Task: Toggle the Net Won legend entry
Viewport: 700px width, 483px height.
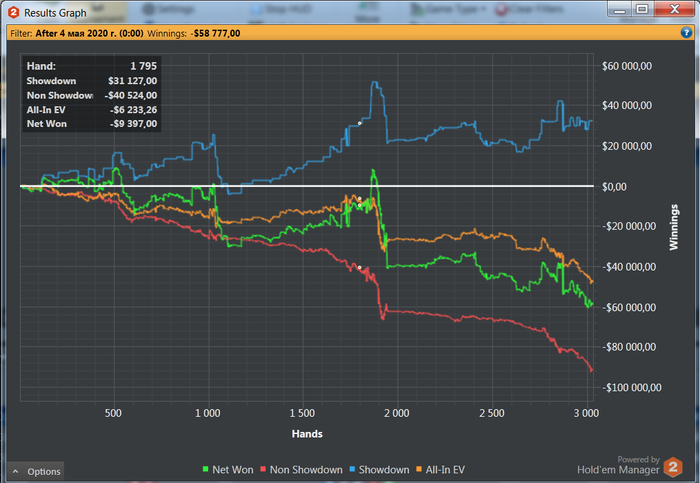Action: tap(228, 470)
